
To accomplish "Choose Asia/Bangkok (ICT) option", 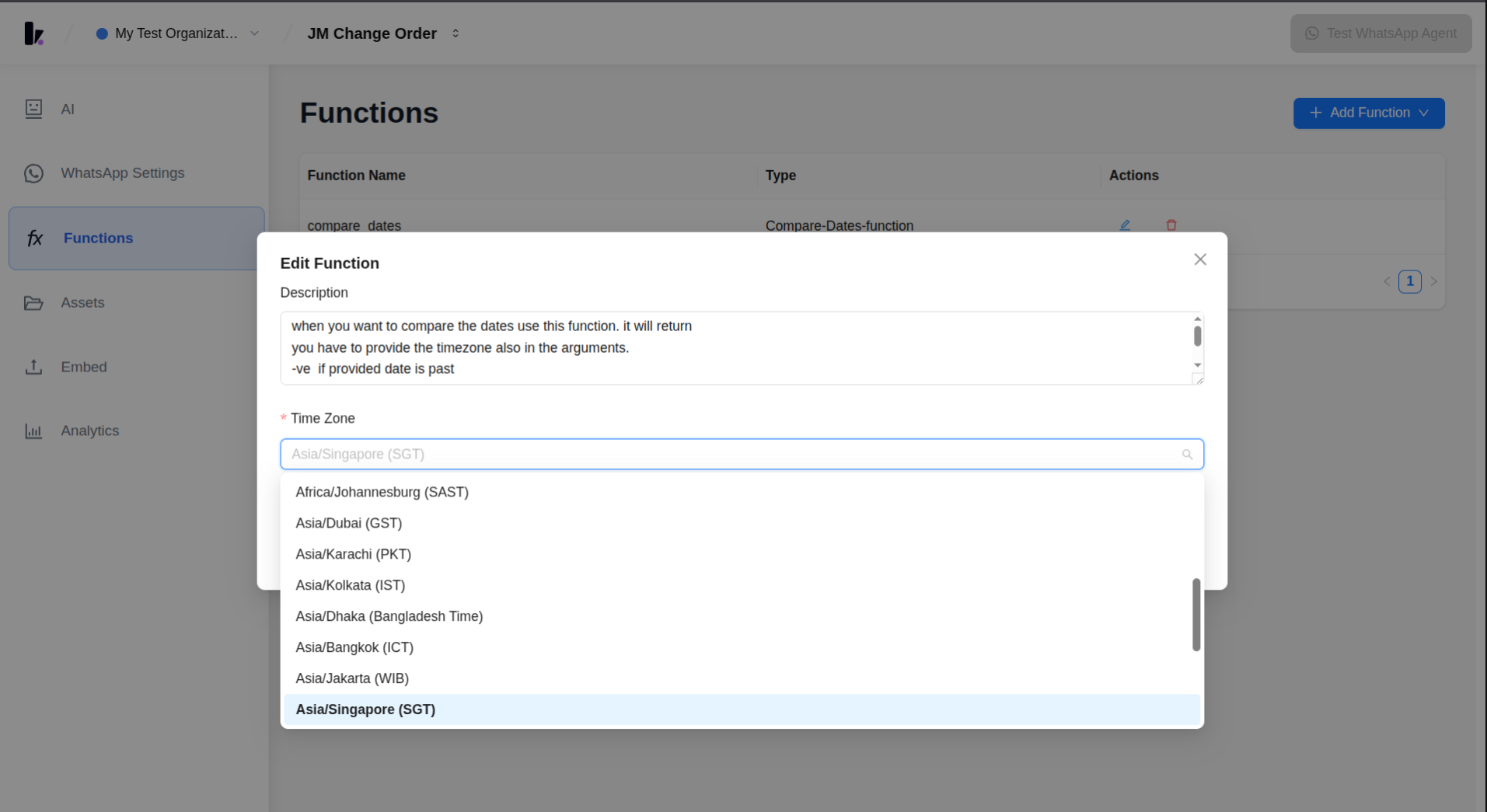I will coord(742,647).
